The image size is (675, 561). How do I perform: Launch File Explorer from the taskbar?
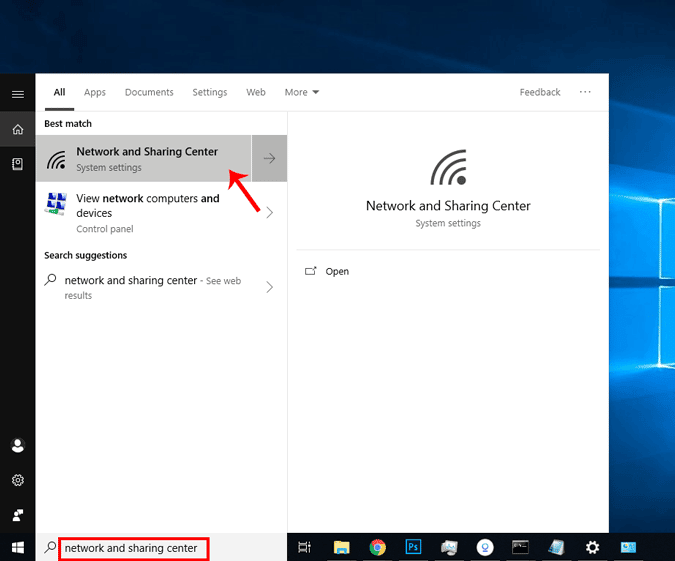click(341, 547)
